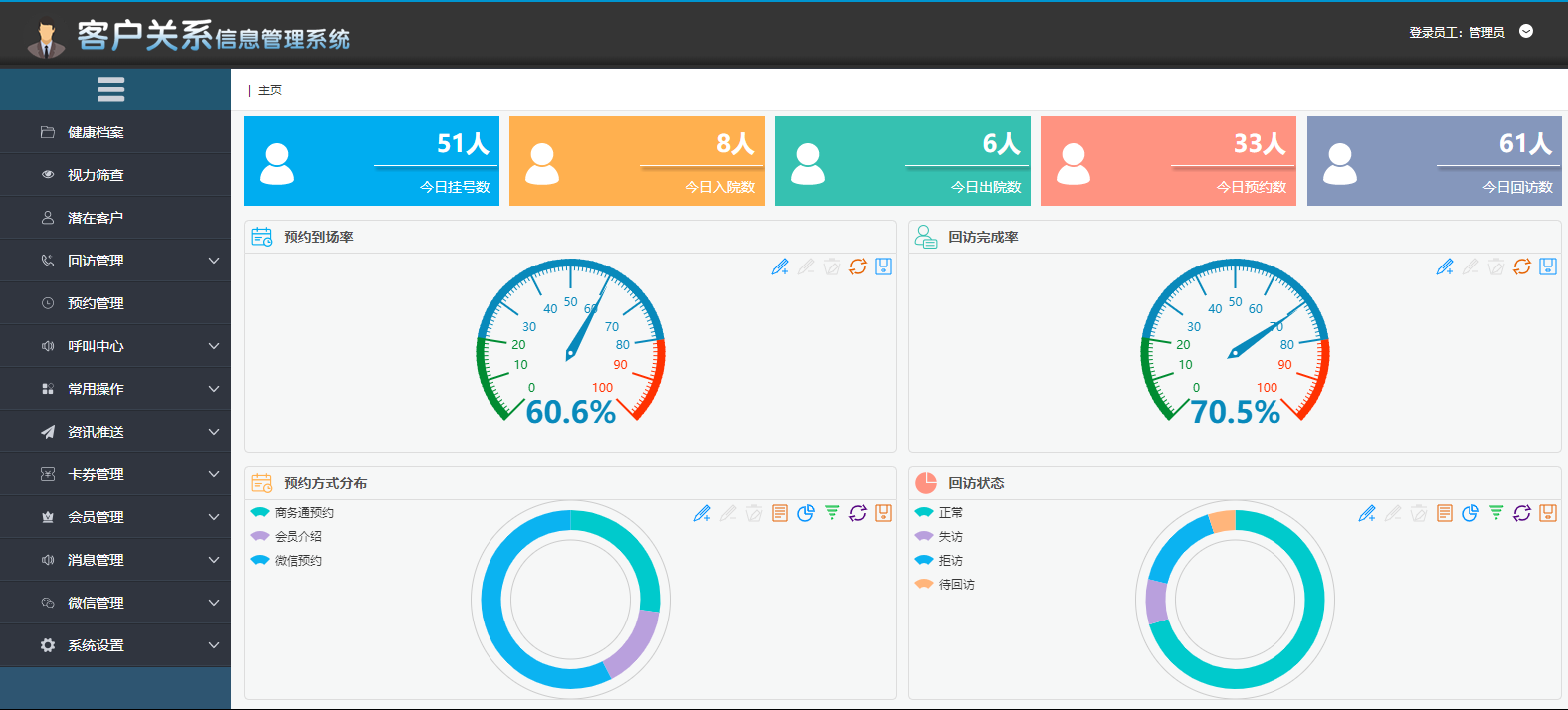
Task: Click purple restore icon on 回访状态 chart
Action: (x=1522, y=513)
